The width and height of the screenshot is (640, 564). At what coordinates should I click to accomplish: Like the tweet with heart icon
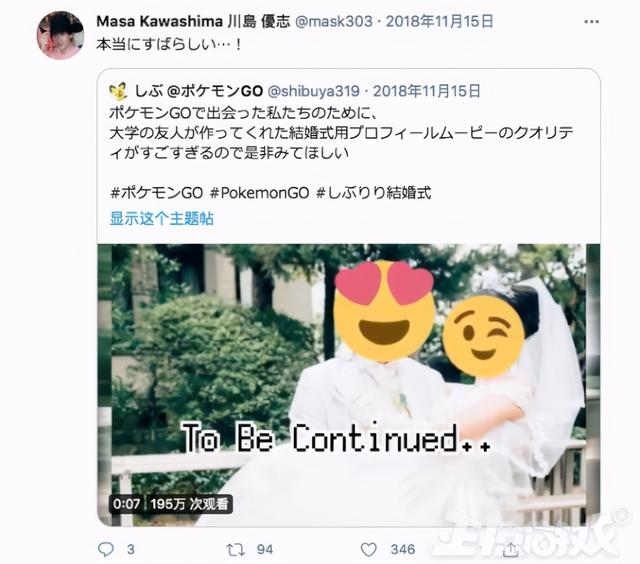[369, 550]
